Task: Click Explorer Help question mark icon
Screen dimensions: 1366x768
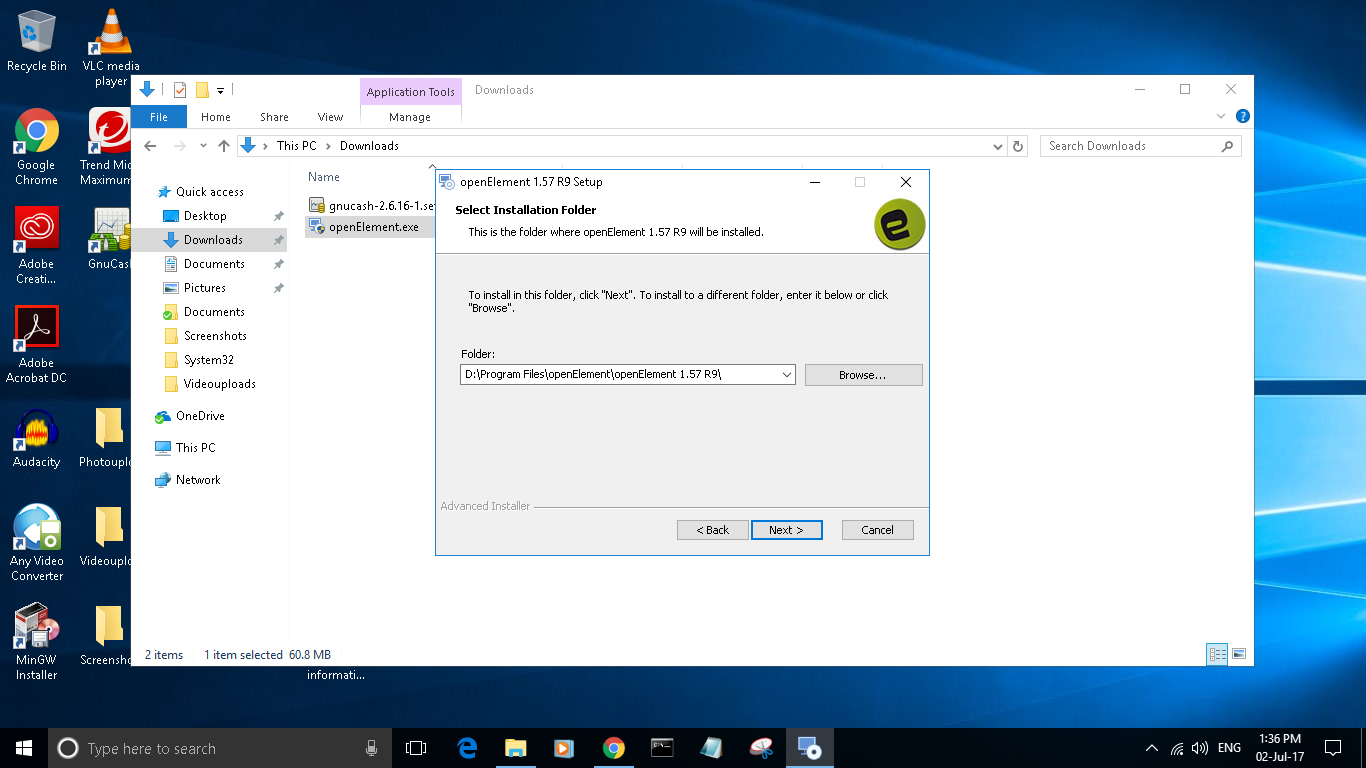Action: coord(1242,117)
